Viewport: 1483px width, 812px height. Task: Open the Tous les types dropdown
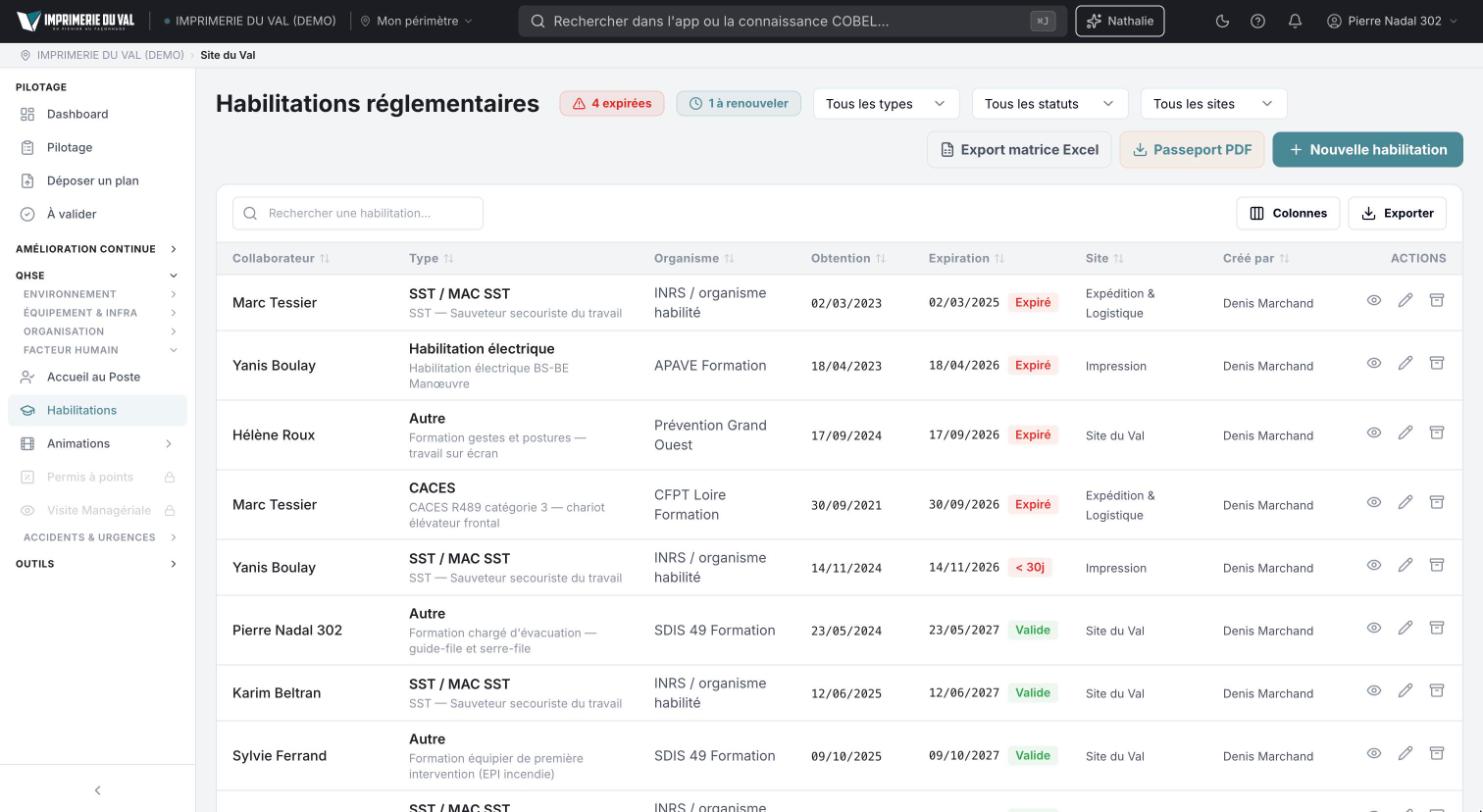pyautogui.click(x=886, y=104)
